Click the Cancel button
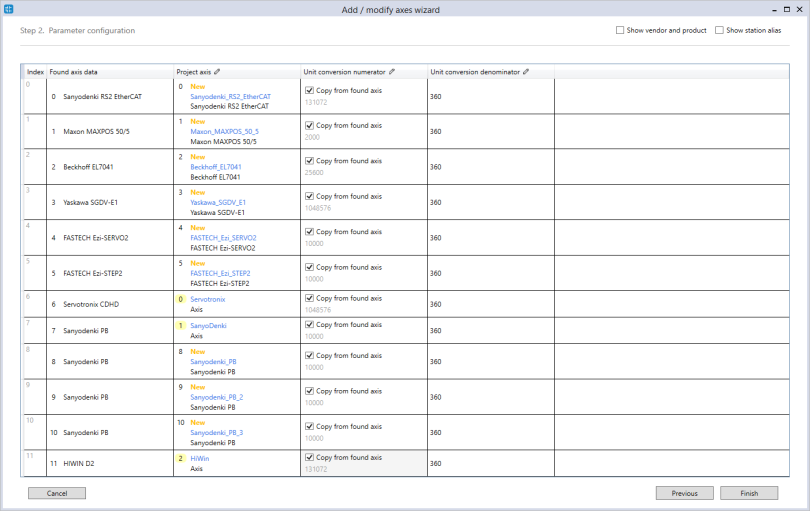 tap(57, 493)
